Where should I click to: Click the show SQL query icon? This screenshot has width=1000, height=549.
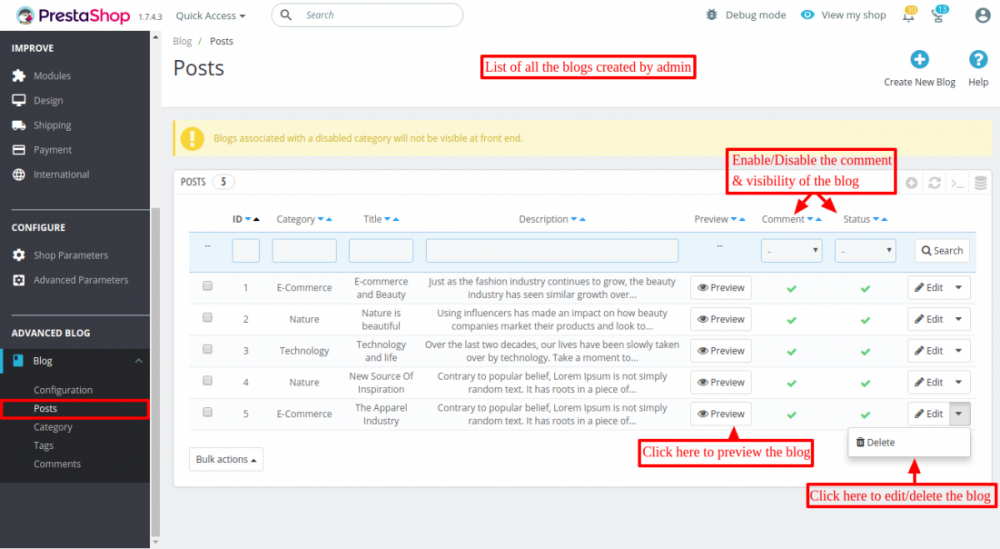click(957, 184)
